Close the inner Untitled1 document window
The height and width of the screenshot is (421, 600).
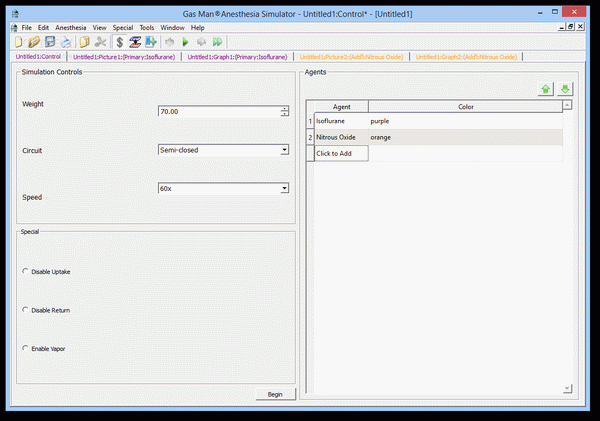580,27
